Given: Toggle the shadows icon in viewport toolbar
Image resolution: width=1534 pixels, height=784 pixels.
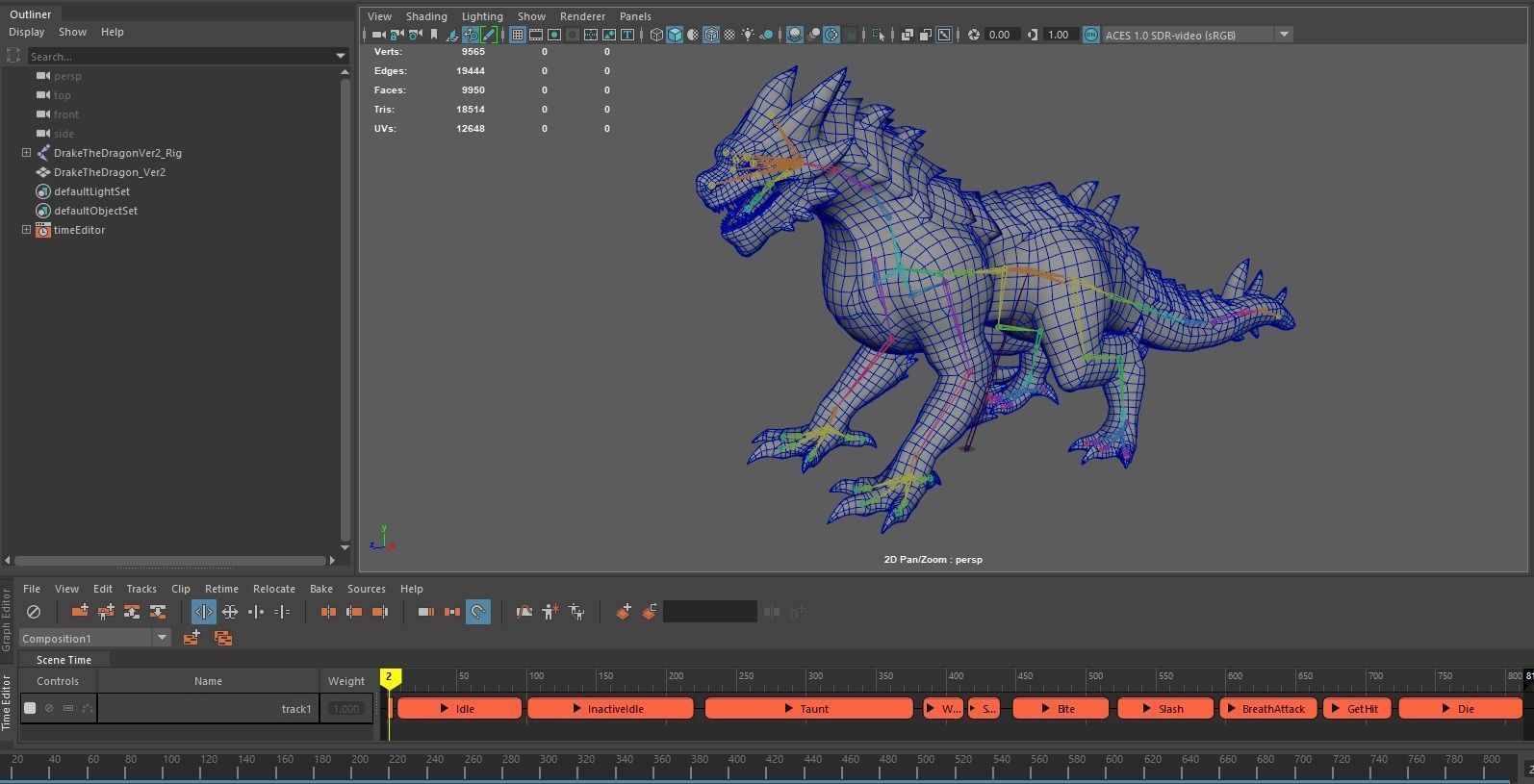Looking at the screenshot, I should pyautogui.click(x=766, y=35).
